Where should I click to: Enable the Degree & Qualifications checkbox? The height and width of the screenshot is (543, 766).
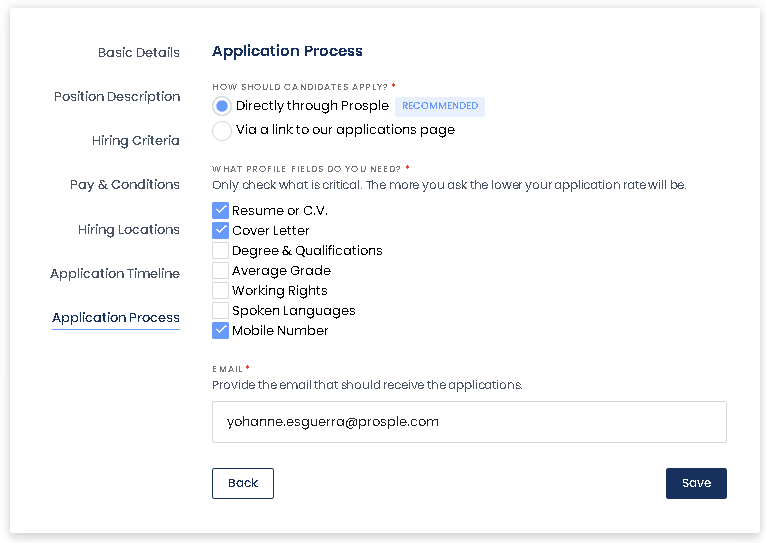(221, 251)
